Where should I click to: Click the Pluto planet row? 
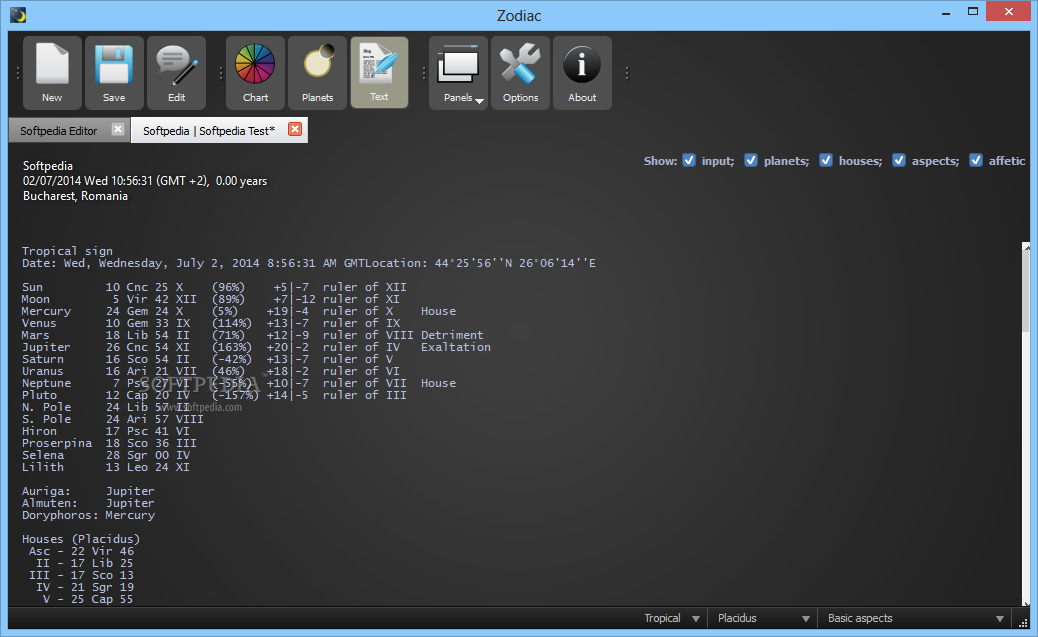[x=214, y=395]
